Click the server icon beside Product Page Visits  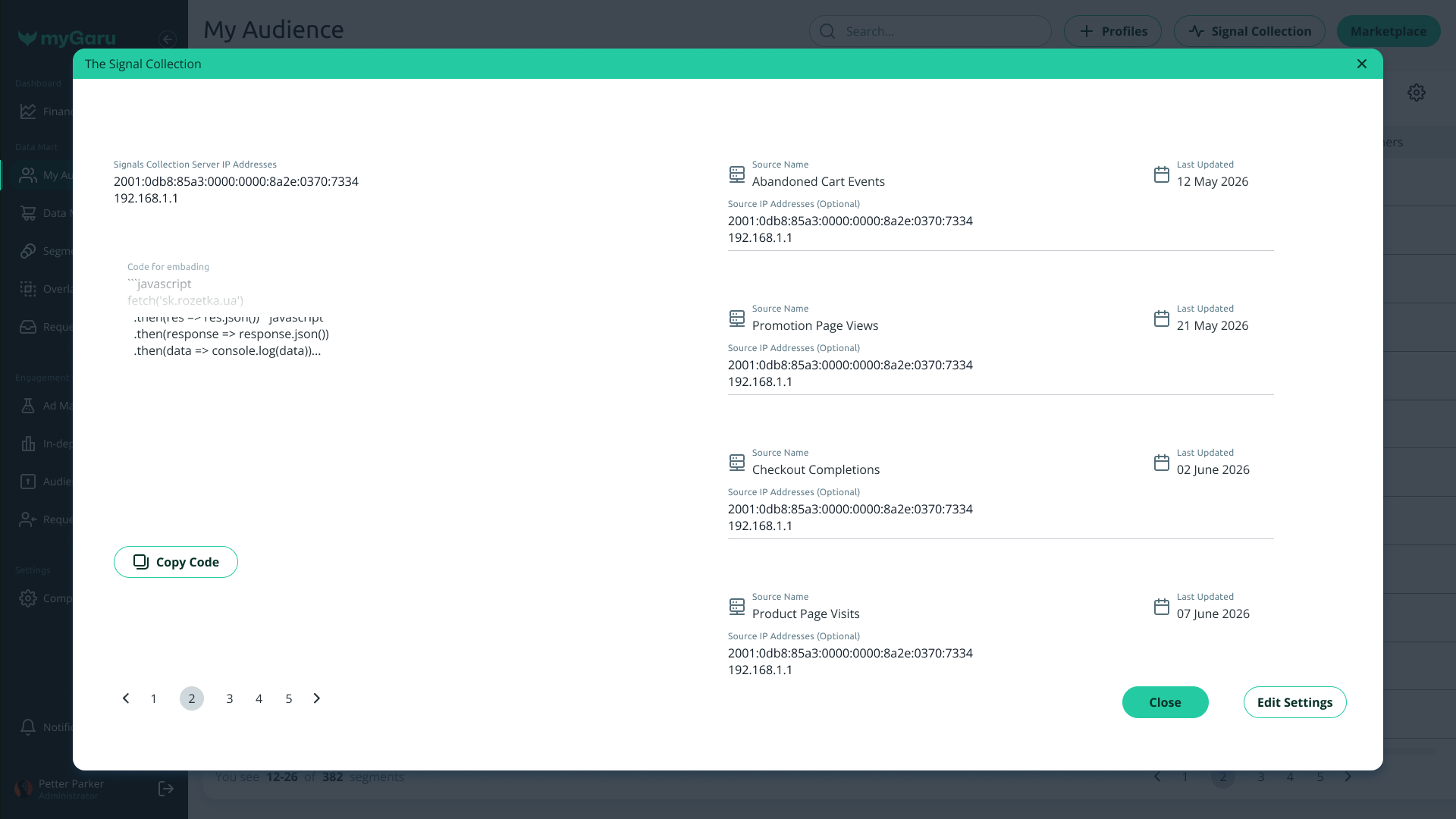click(737, 607)
